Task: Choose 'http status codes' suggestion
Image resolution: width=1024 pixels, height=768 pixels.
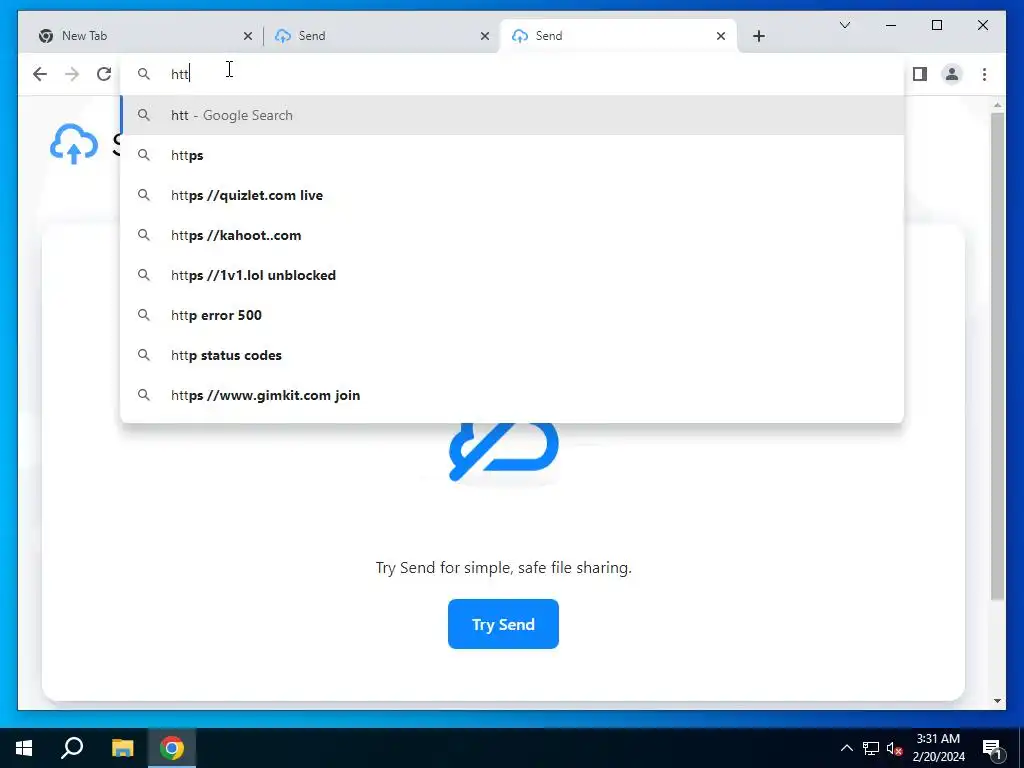Action: click(512, 355)
